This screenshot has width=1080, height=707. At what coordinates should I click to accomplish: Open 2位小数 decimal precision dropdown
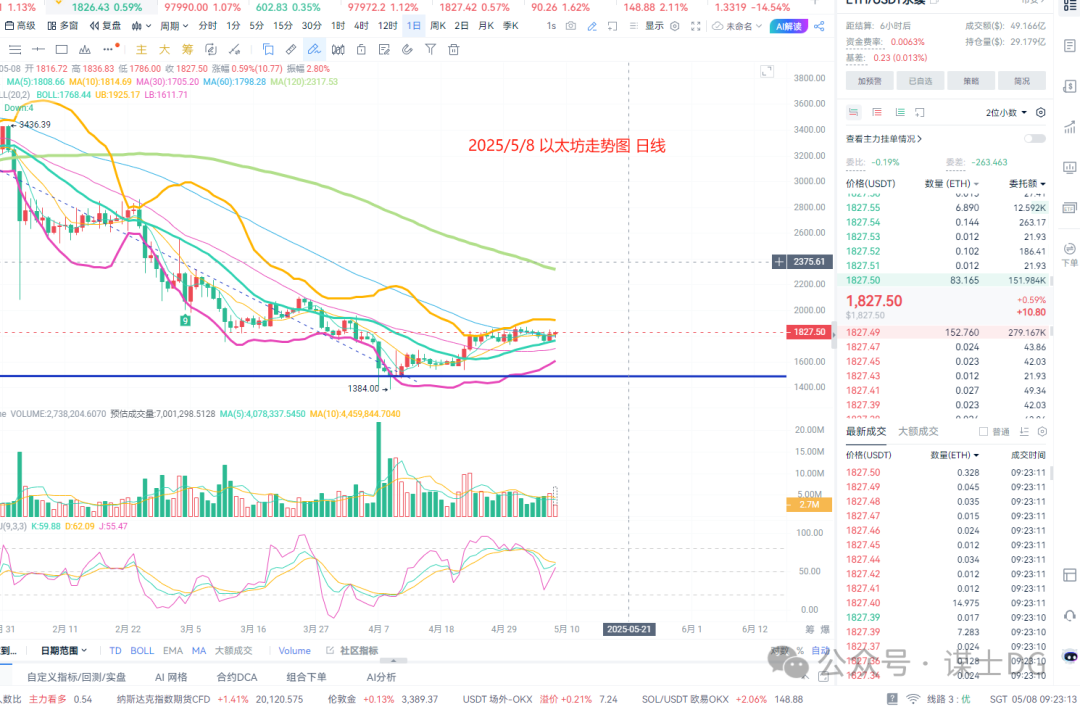(x=1006, y=112)
